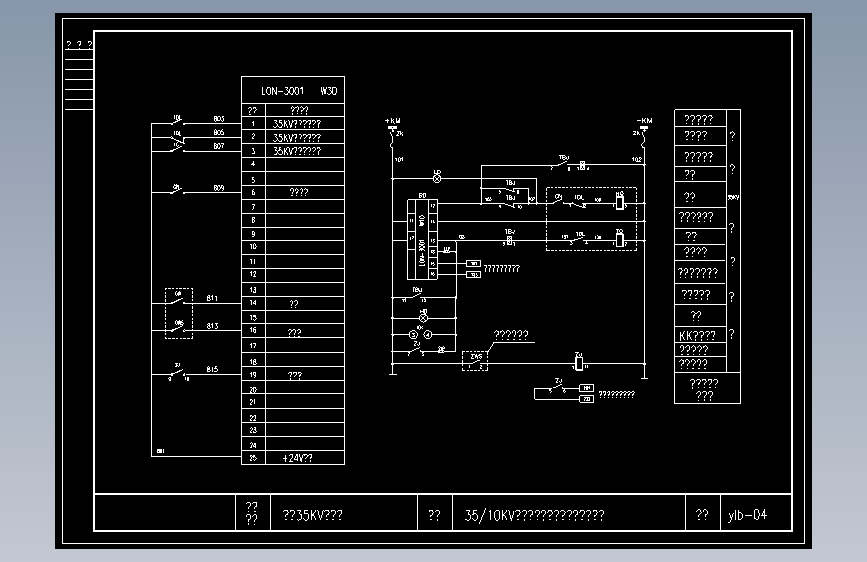This screenshot has height=562, width=867.
Task: Click node label 102 under -KM
Action: coord(637,159)
